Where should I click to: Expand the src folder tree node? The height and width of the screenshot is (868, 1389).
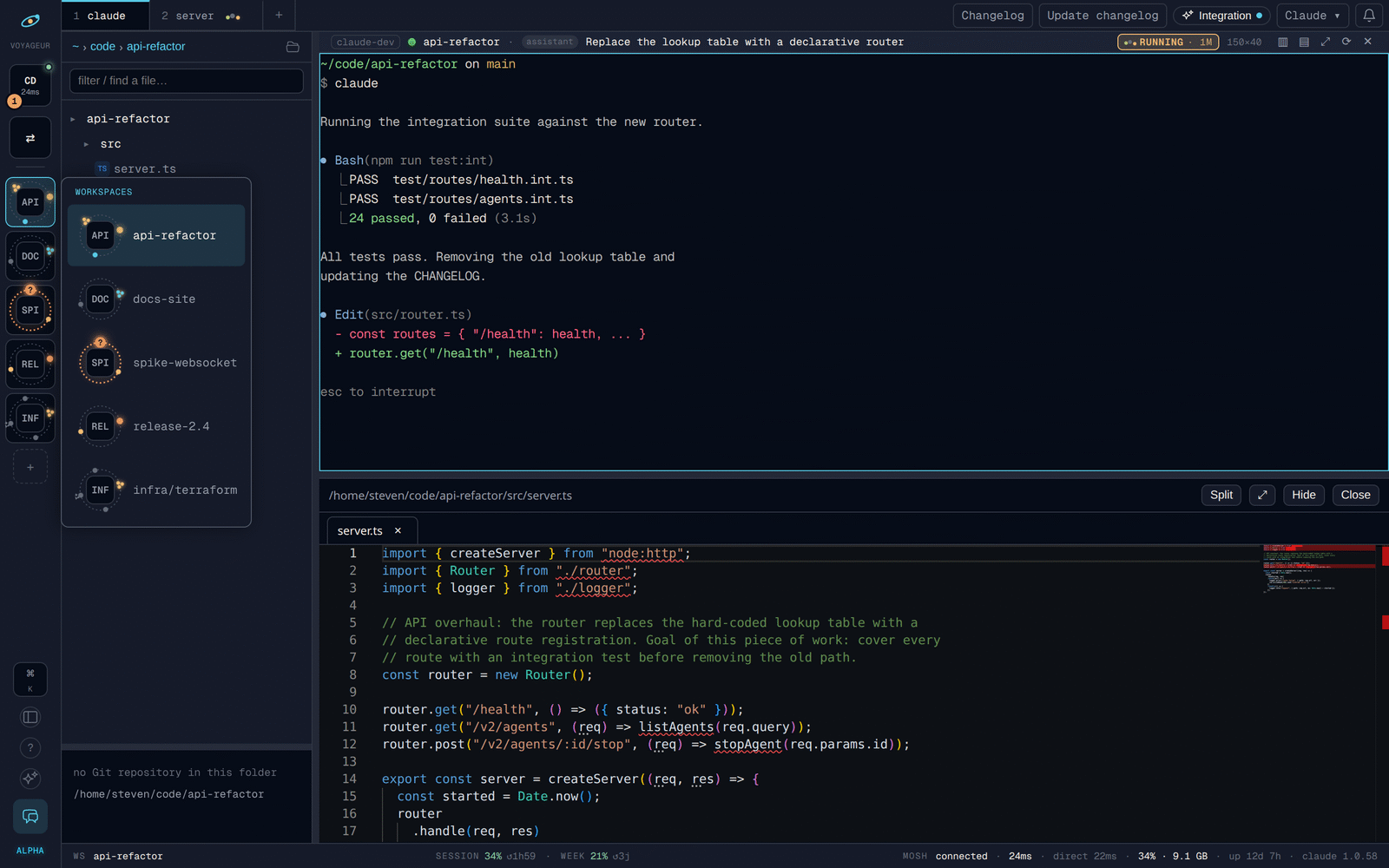(86, 144)
